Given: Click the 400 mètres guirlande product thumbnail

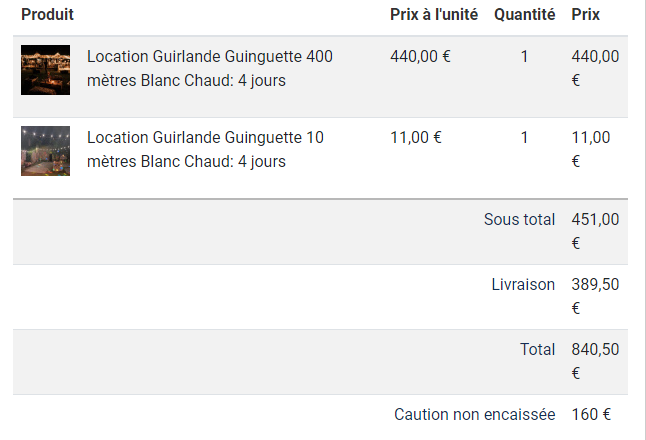Looking at the screenshot, I should click(x=45, y=70).
